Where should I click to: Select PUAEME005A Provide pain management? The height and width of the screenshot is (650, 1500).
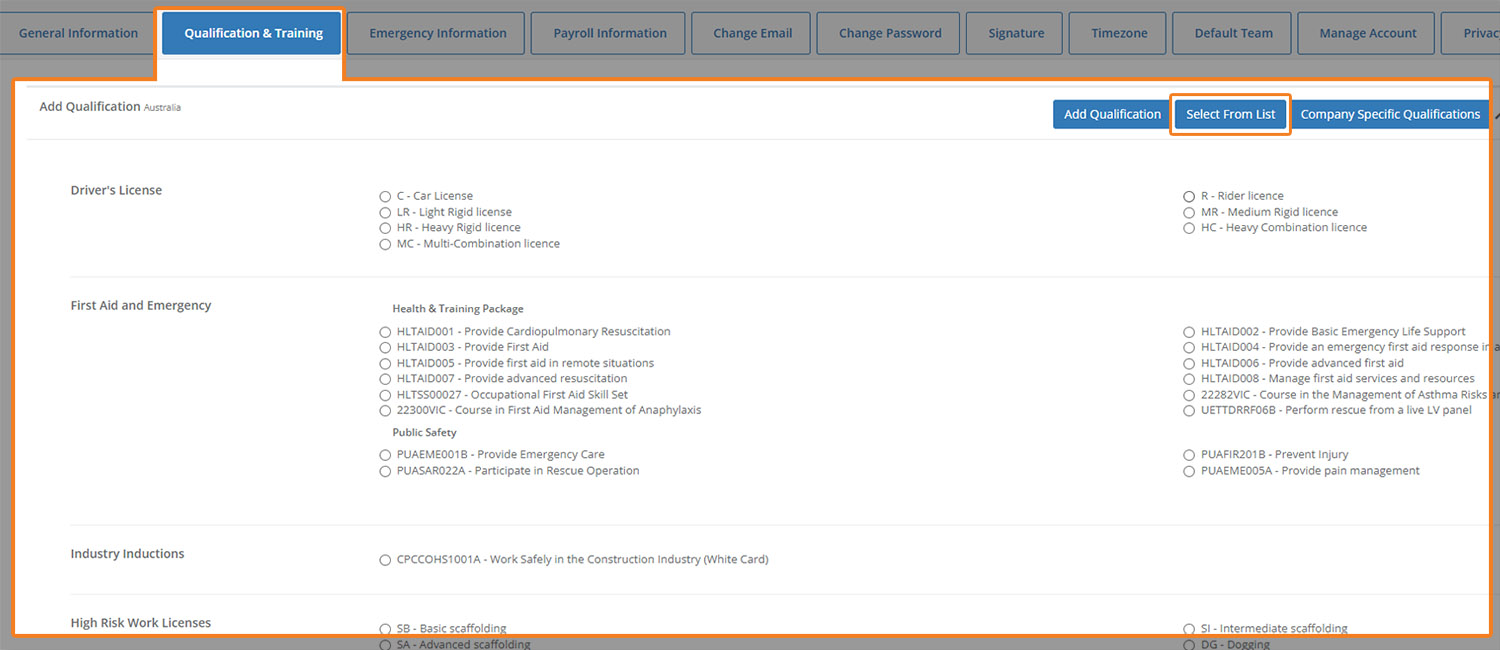(x=1189, y=471)
